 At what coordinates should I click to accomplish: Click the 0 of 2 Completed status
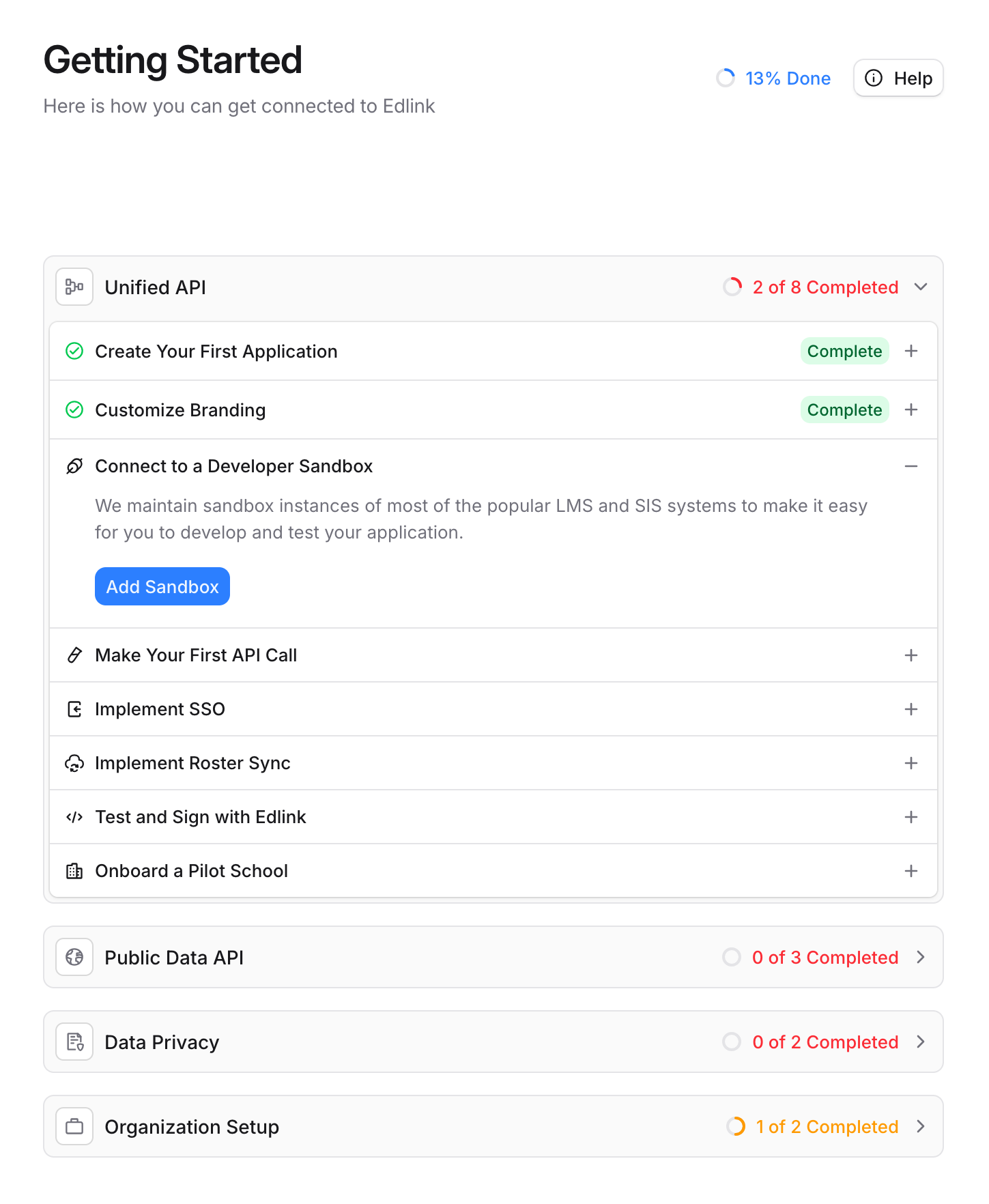[825, 1042]
